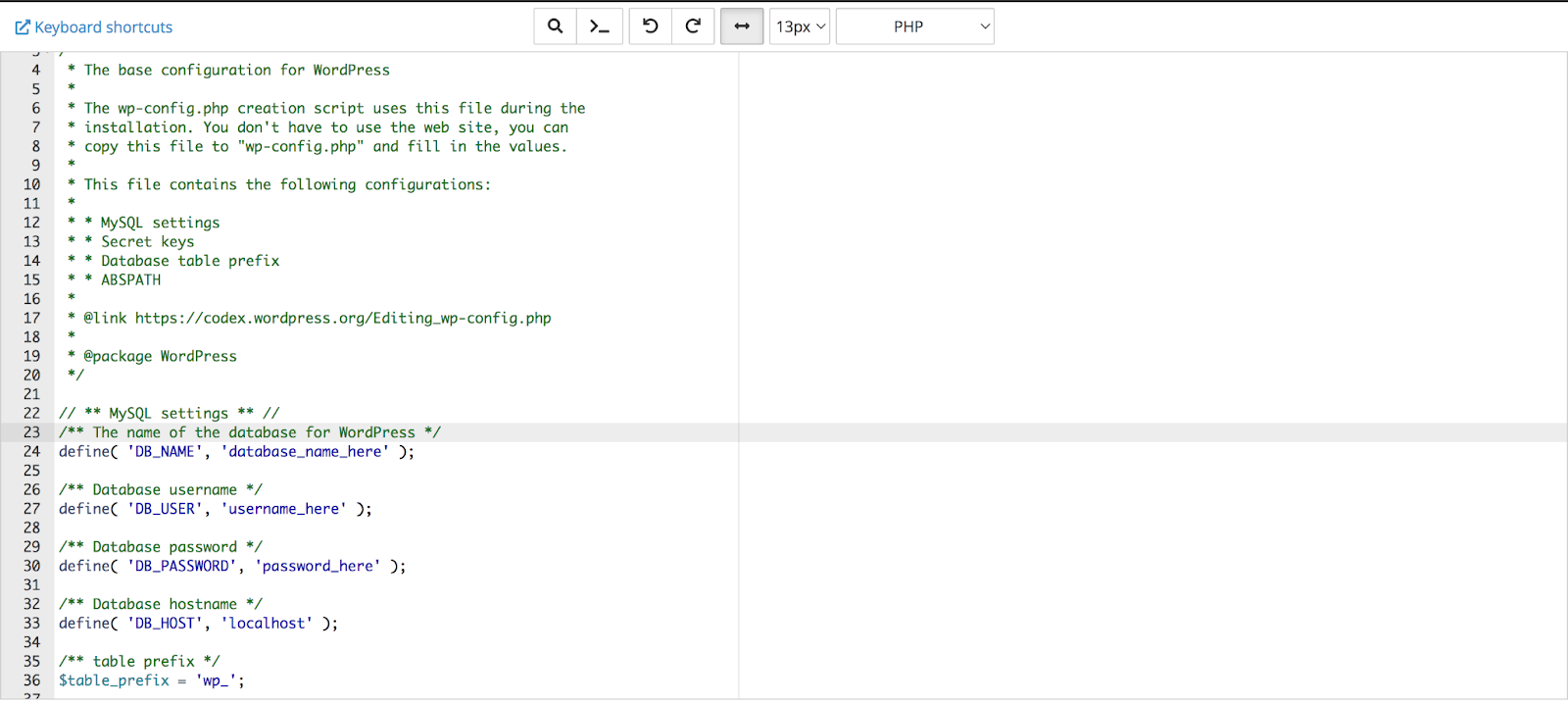Click 'database_name_here' string value
Image resolution: width=1568 pixels, height=705 pixels.
[x=305, y=452]
